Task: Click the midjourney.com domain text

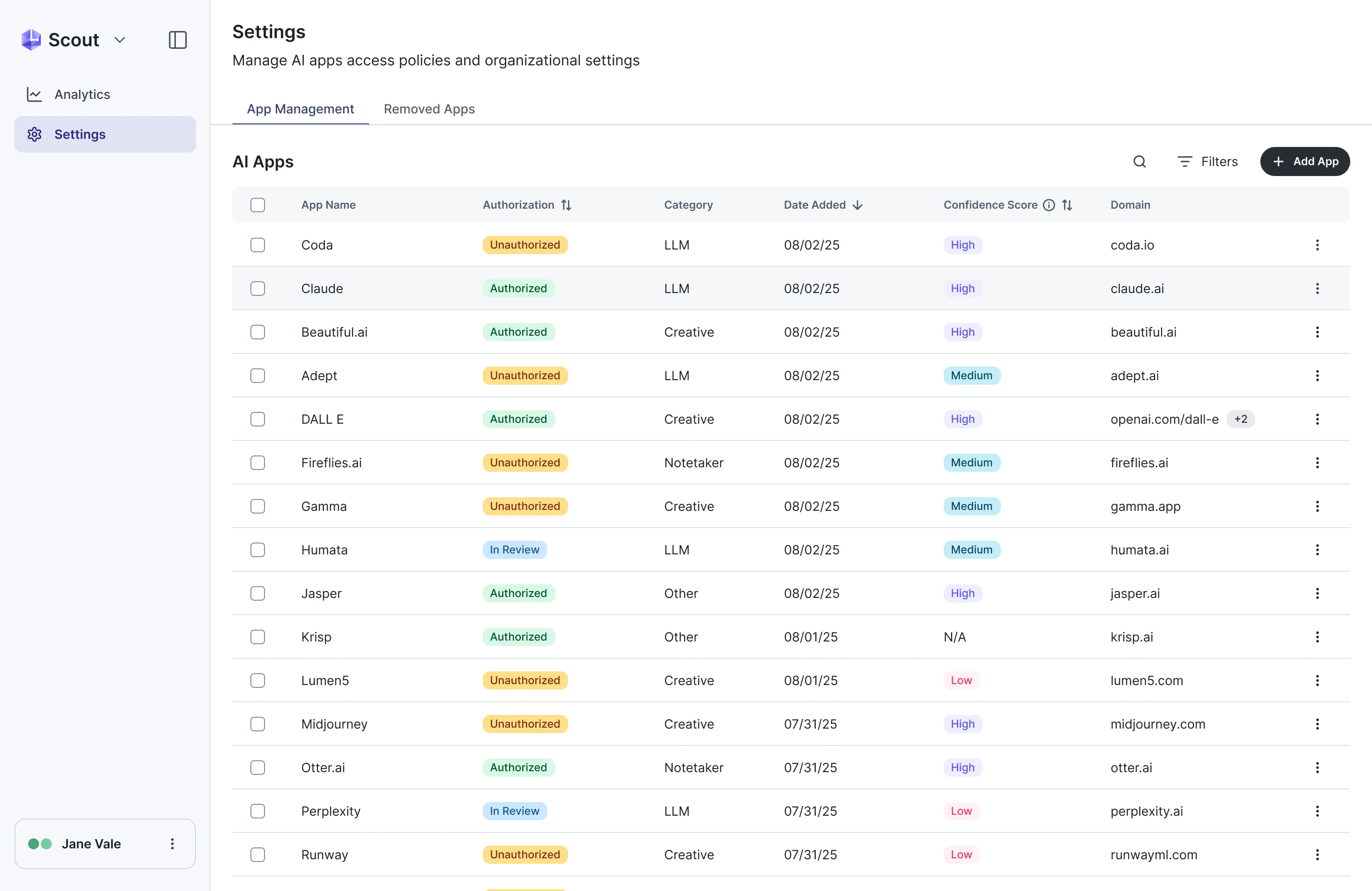Action: pos(1157,724)
